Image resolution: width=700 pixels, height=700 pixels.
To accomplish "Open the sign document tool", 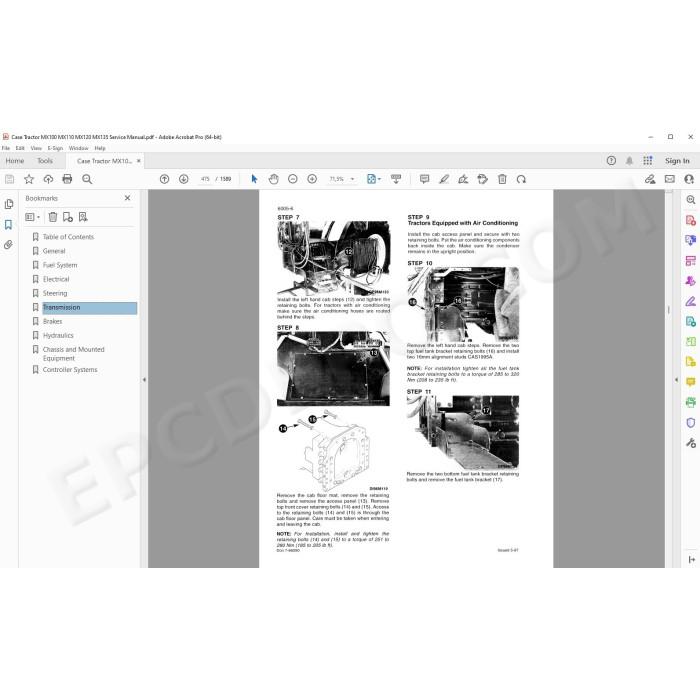I will 463,179.
